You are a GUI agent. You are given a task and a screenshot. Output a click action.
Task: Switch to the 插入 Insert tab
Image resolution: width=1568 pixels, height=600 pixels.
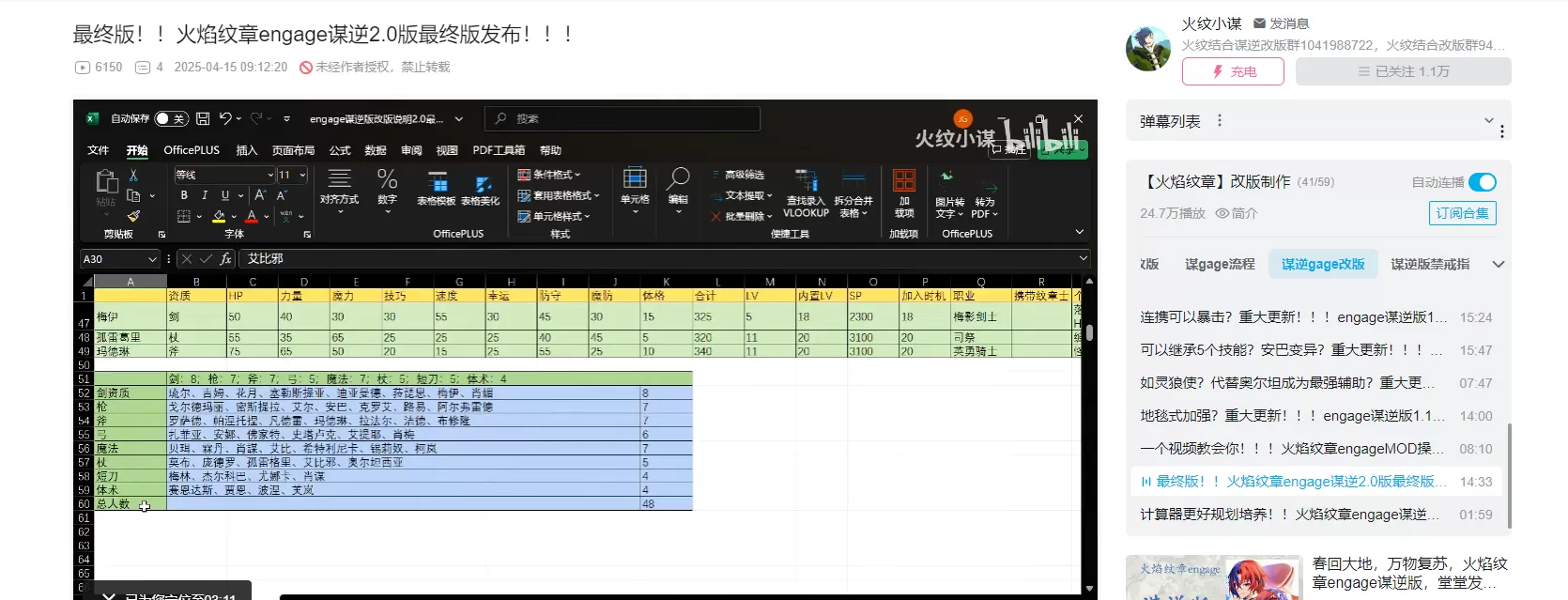click(x=247, y=150)
